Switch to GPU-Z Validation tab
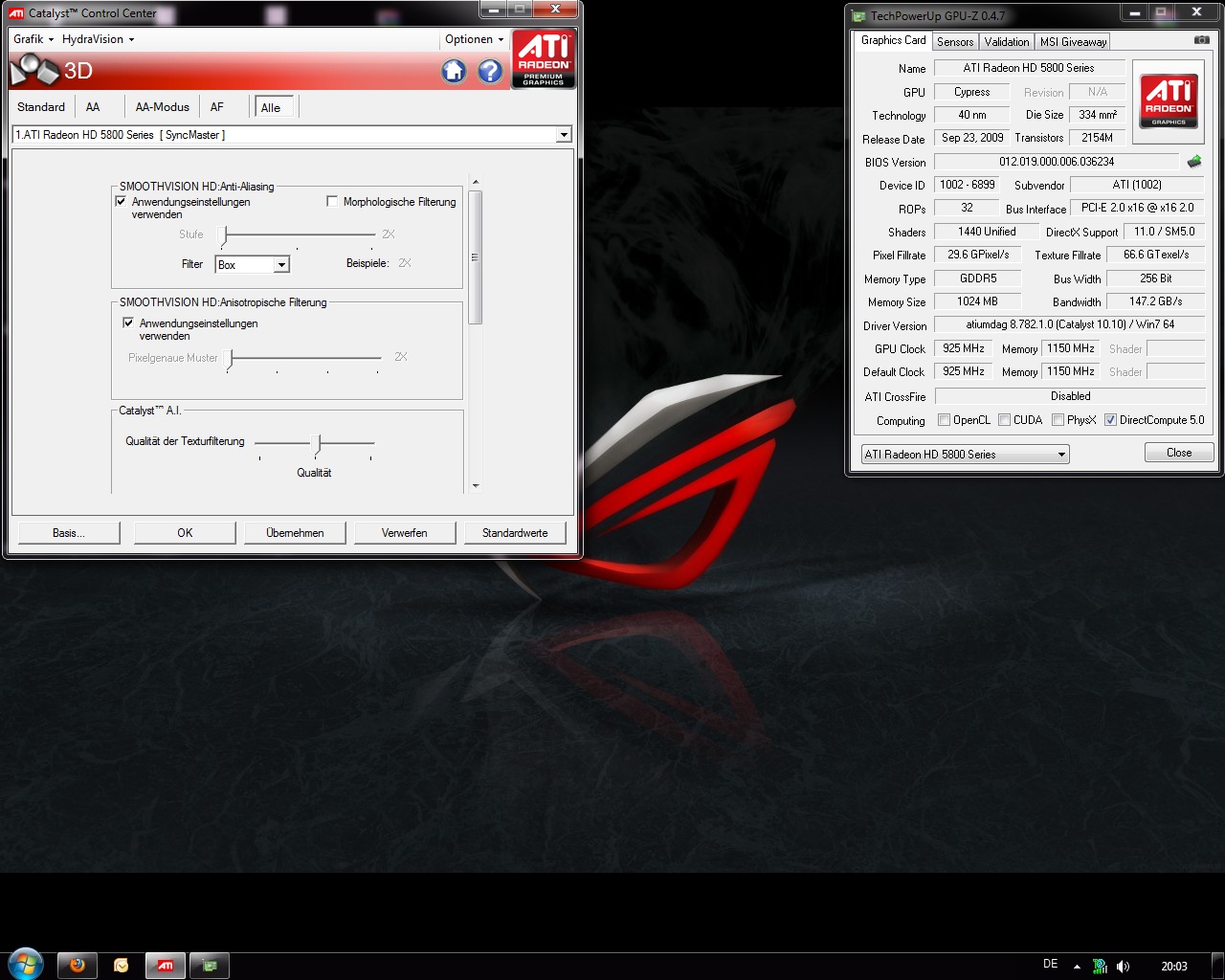 coord(1007,41)
